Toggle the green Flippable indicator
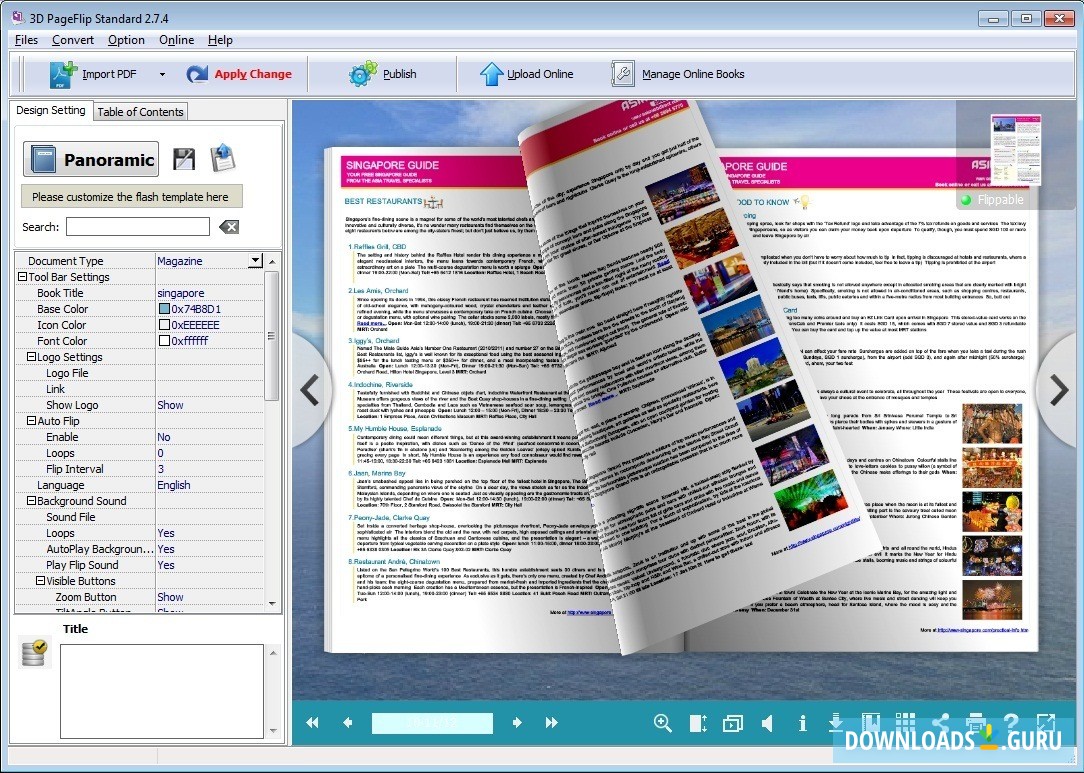The image size is (1084, 773). 966,200
